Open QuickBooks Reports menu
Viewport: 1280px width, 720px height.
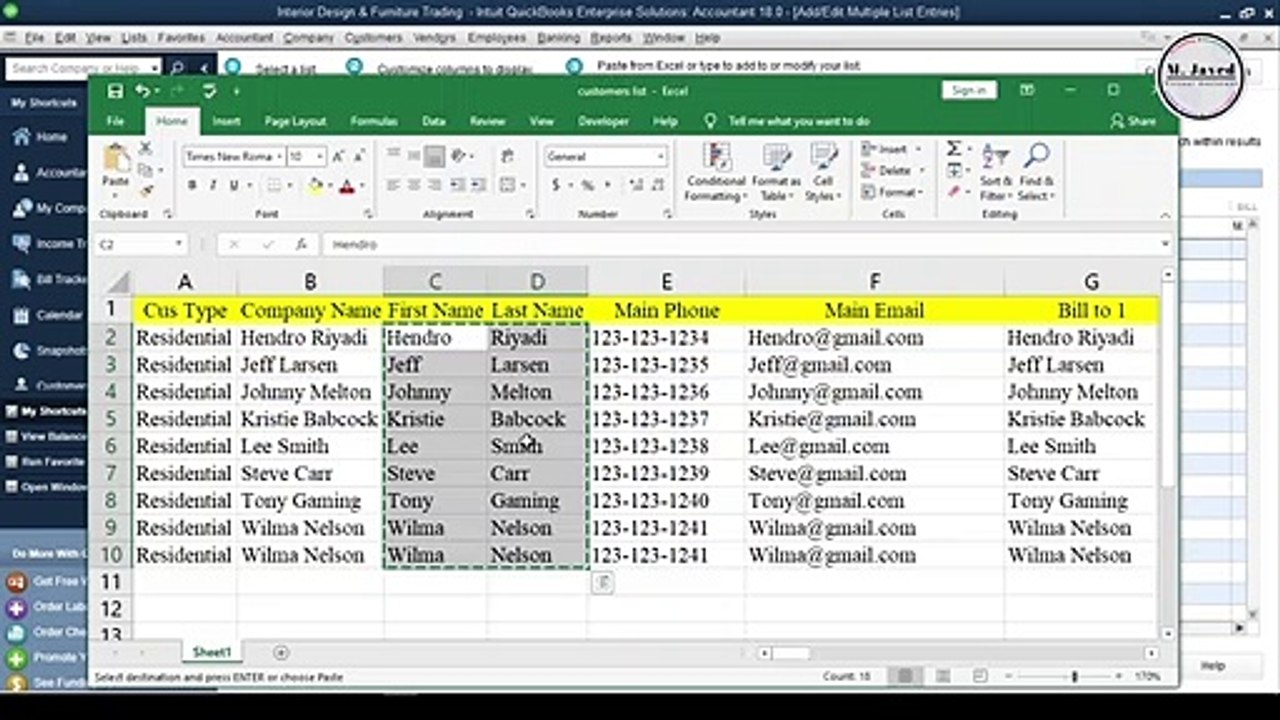pyautogui.click(x=611, y=38)
